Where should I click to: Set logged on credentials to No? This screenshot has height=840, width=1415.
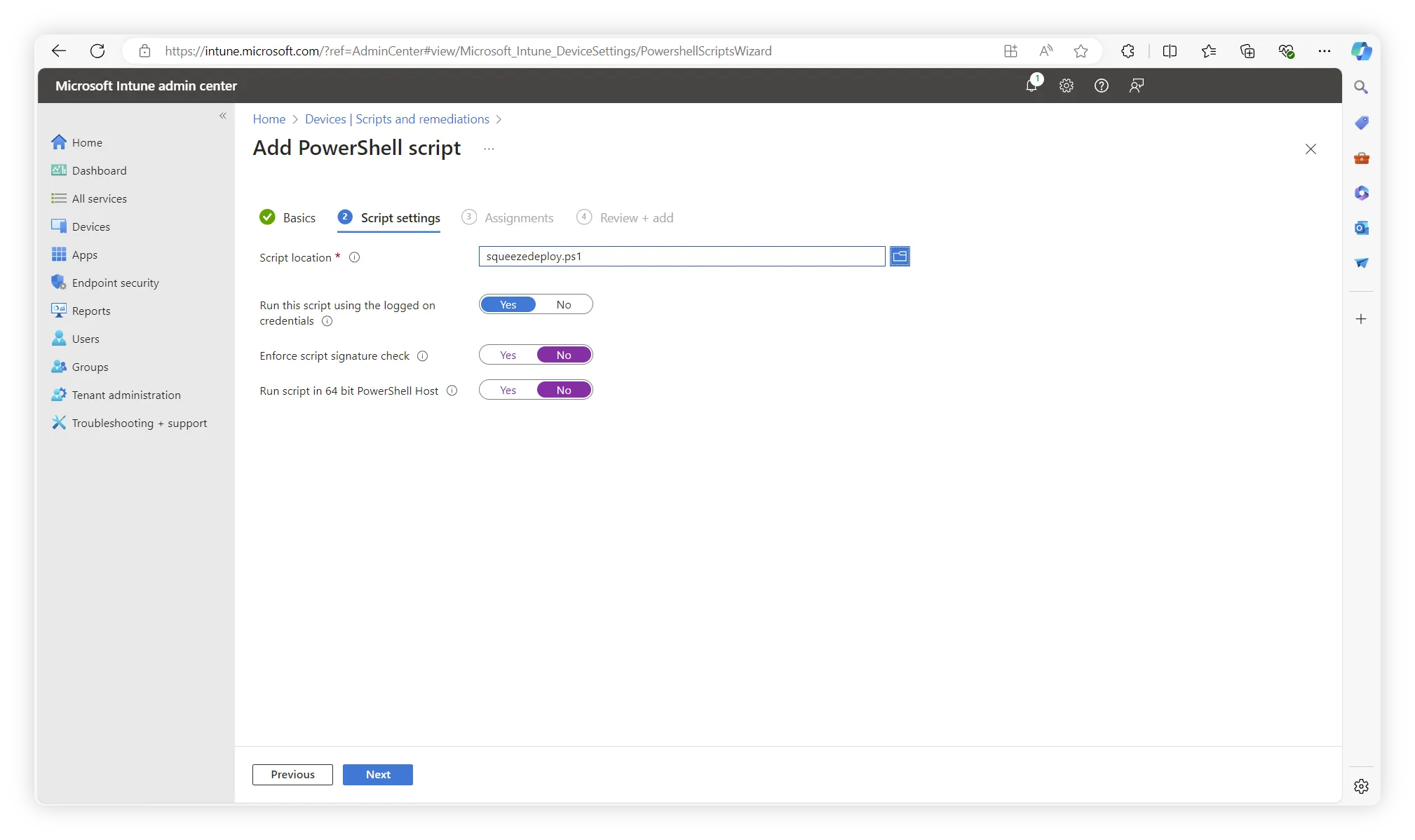pos(564,305)
